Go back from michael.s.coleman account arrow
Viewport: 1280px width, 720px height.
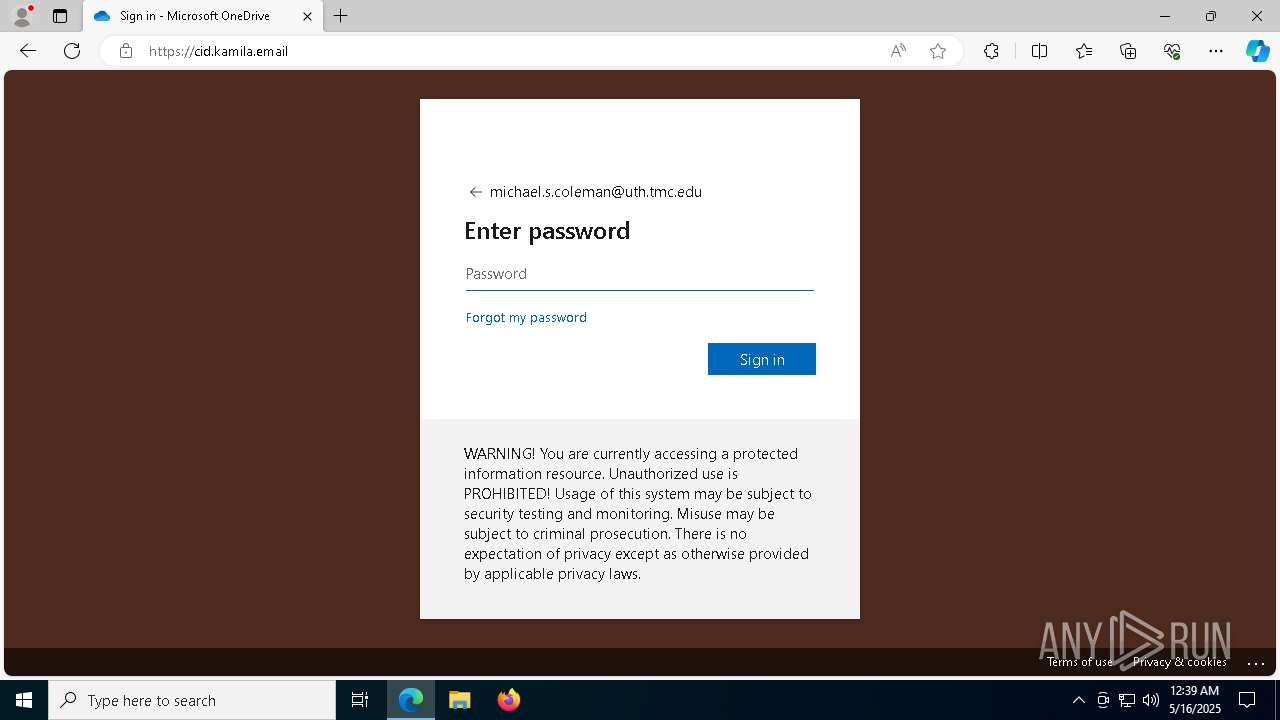pos(476,192)
